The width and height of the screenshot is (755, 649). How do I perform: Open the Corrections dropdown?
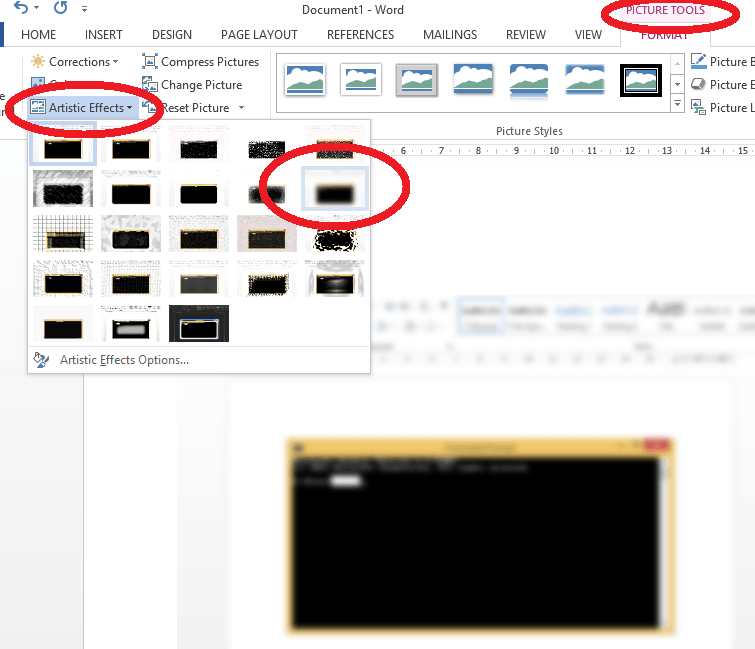tap(75, 62)
